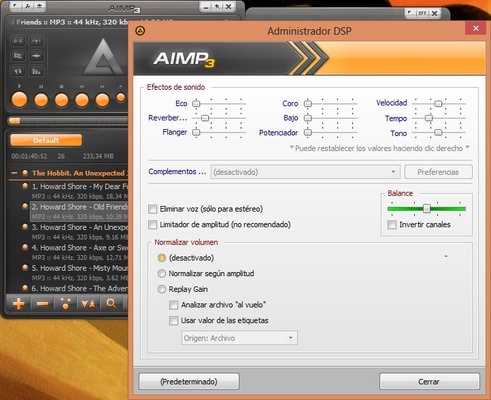The height and width of the screenshot is (400, 491).
Task: Open the playlist miscellaneous dots icon
Action: [x=65, y=304]
